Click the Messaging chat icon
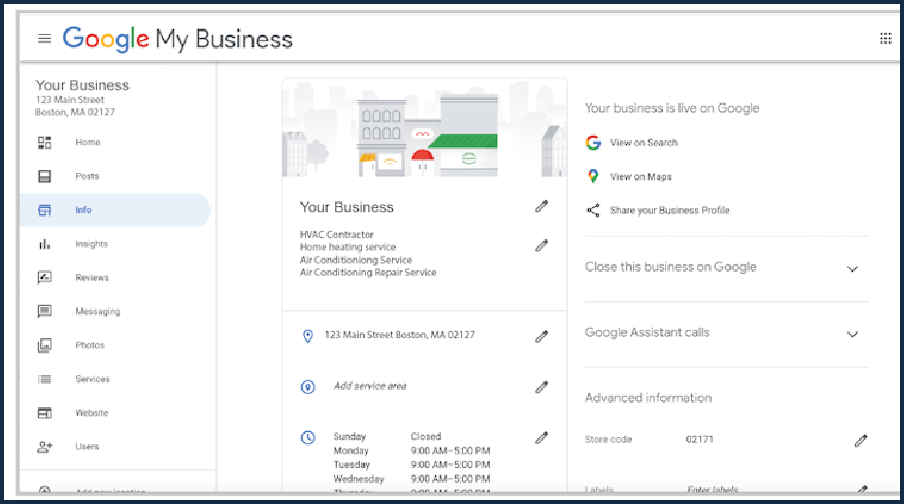Viewport: 904px width, 504px height. pos(44,311)
